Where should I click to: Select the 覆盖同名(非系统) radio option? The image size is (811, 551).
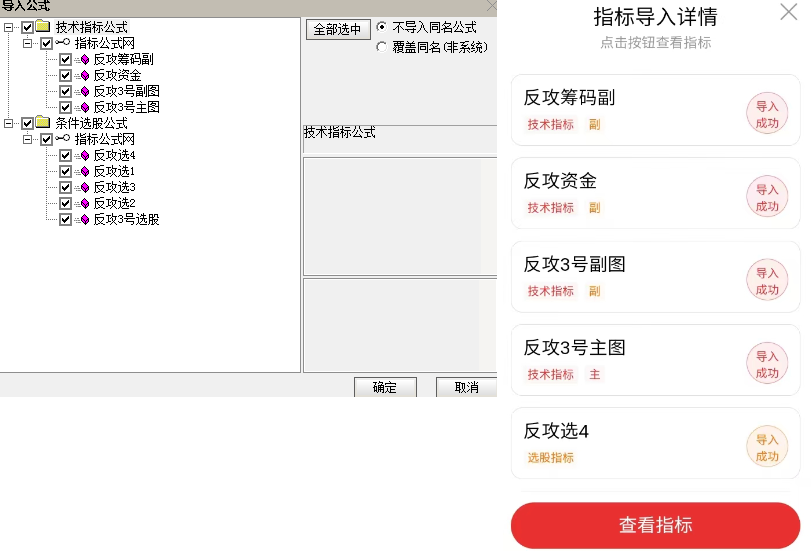(382, 47)
